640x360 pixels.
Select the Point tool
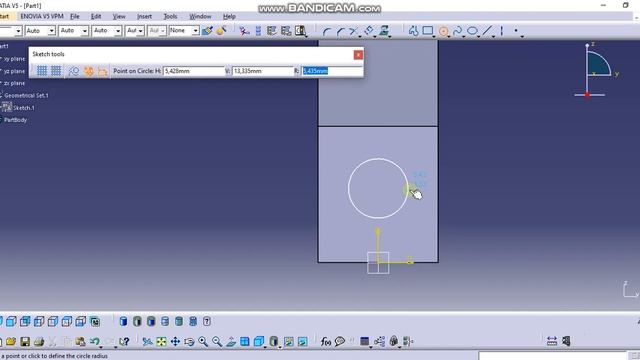(x=516, y=31)
